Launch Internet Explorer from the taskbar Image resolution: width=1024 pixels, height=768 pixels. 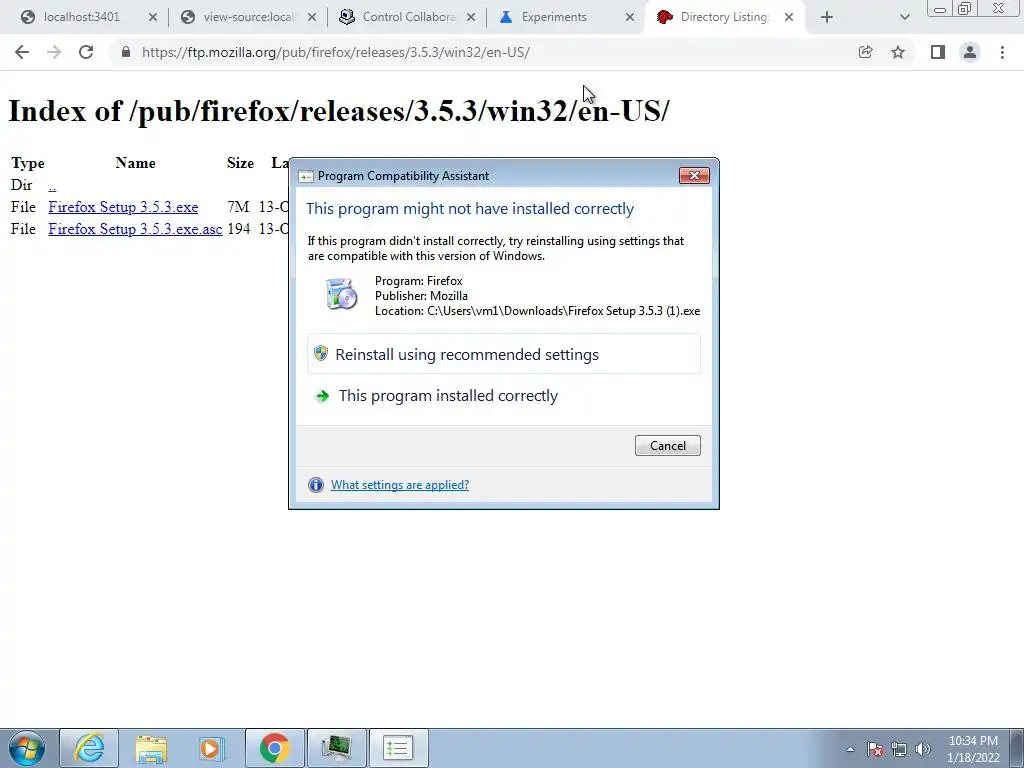pos(89,748)
